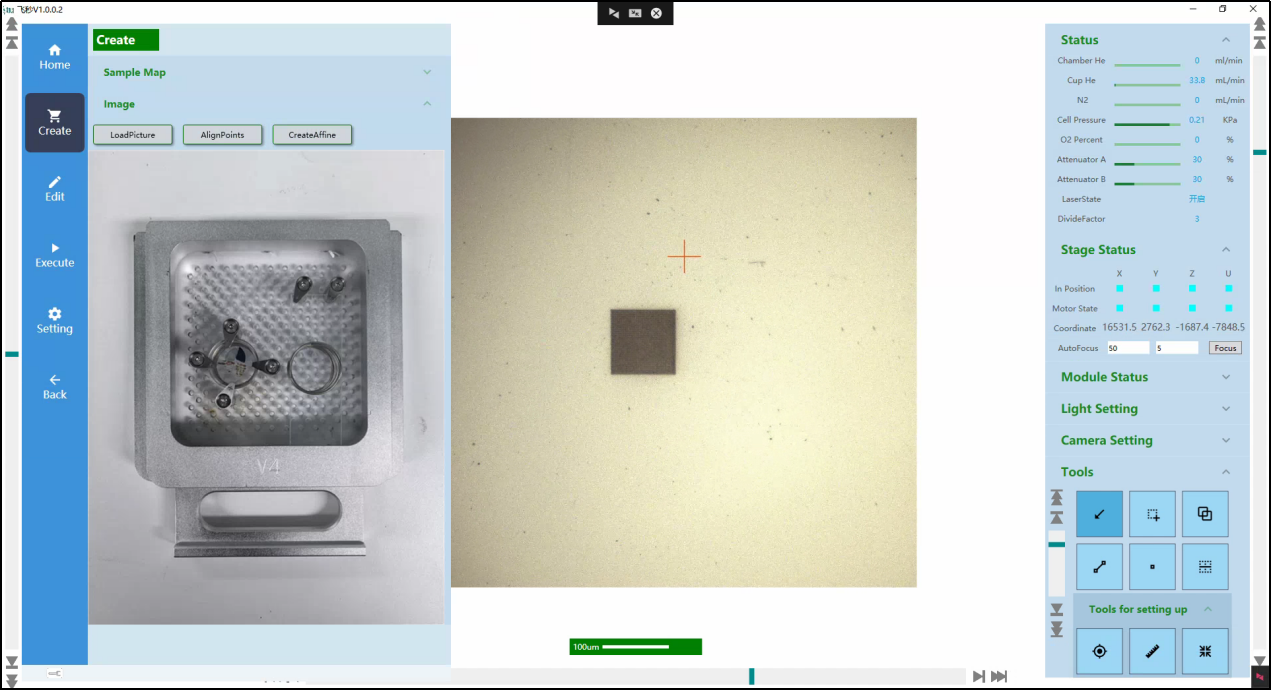Click the crosshair target setup tool
1272x690 pixels.
click(1099, 651)
